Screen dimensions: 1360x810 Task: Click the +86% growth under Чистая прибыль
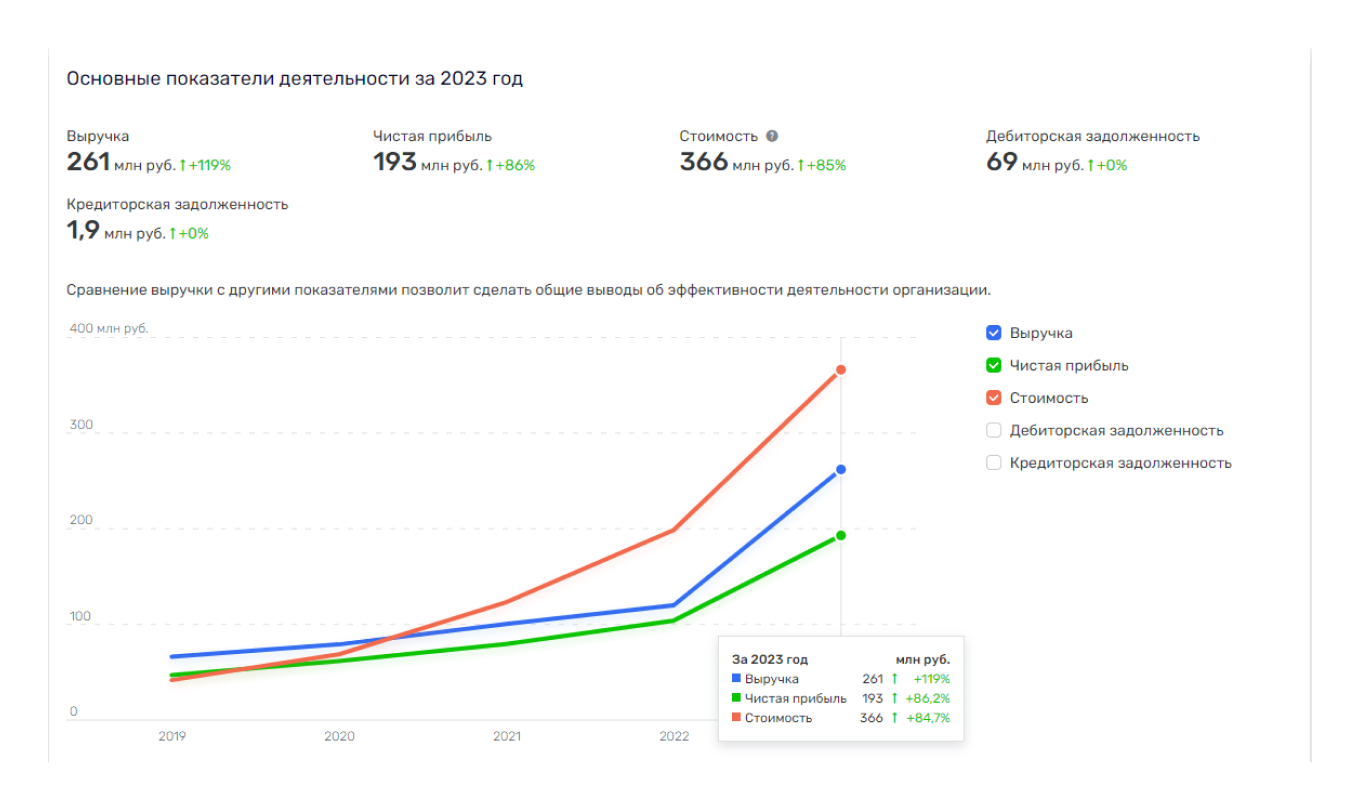coord(510,165)
